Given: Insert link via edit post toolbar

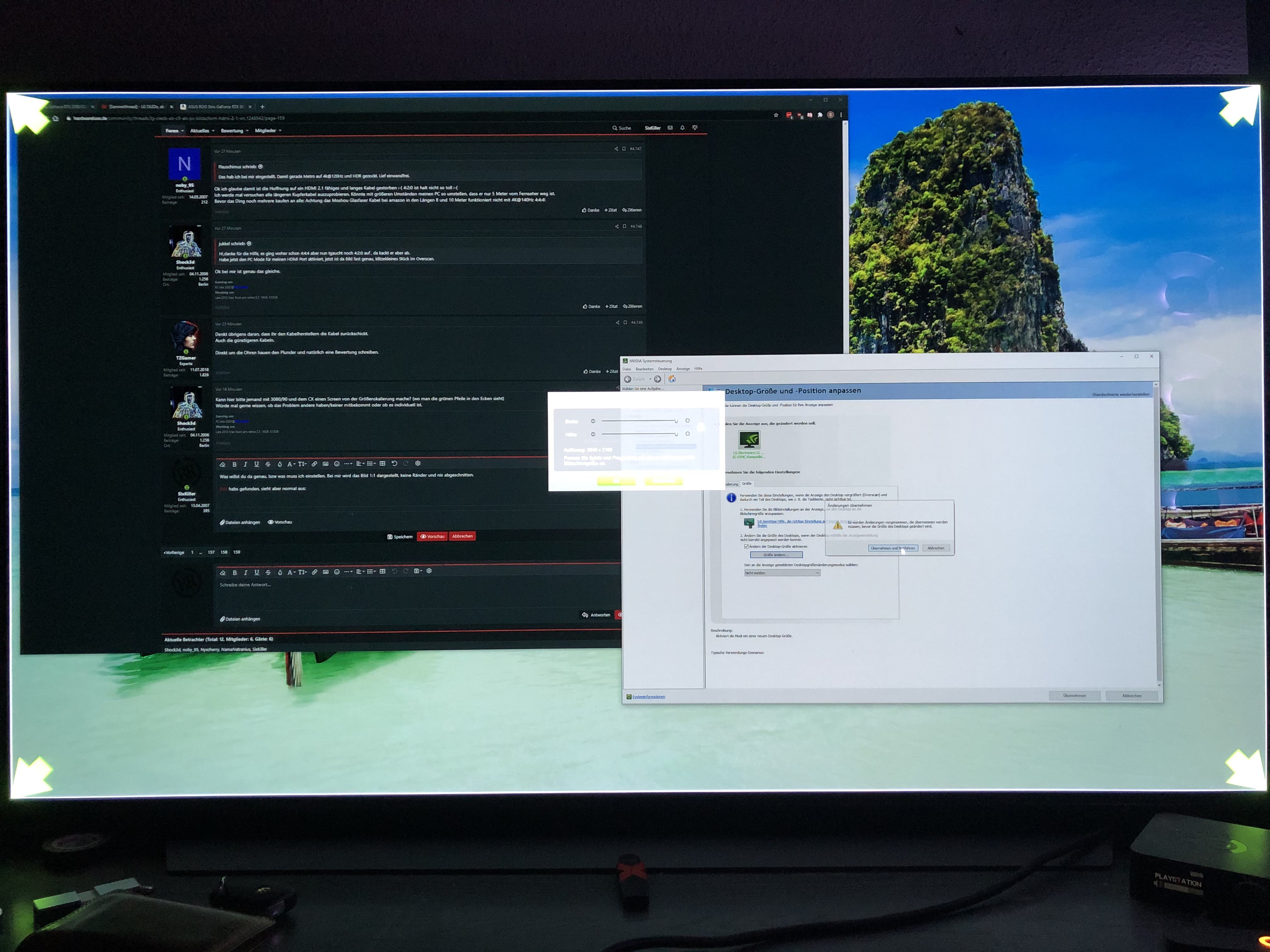Looking at the screenshot, I should coord(314,464).
